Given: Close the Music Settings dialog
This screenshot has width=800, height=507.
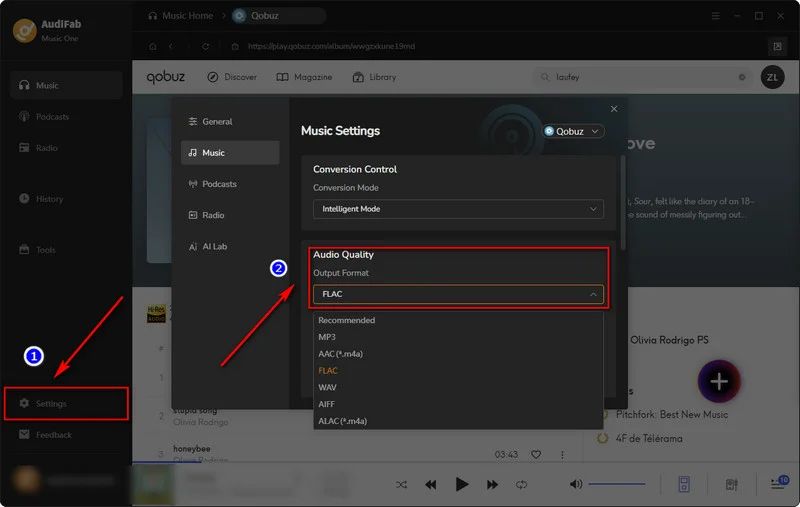Looking at the screenshot, I should [614, 109].
